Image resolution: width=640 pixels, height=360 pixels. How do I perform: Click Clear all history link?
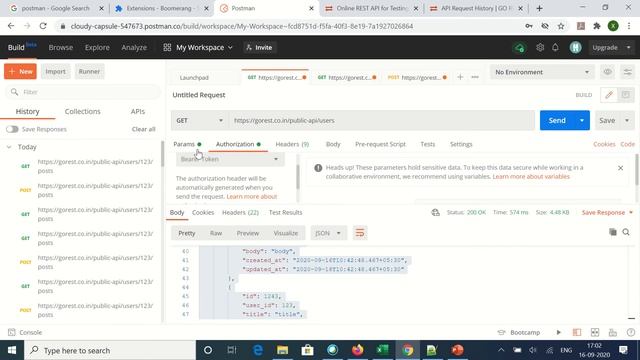pyautogui.click(x=144, y=129)
